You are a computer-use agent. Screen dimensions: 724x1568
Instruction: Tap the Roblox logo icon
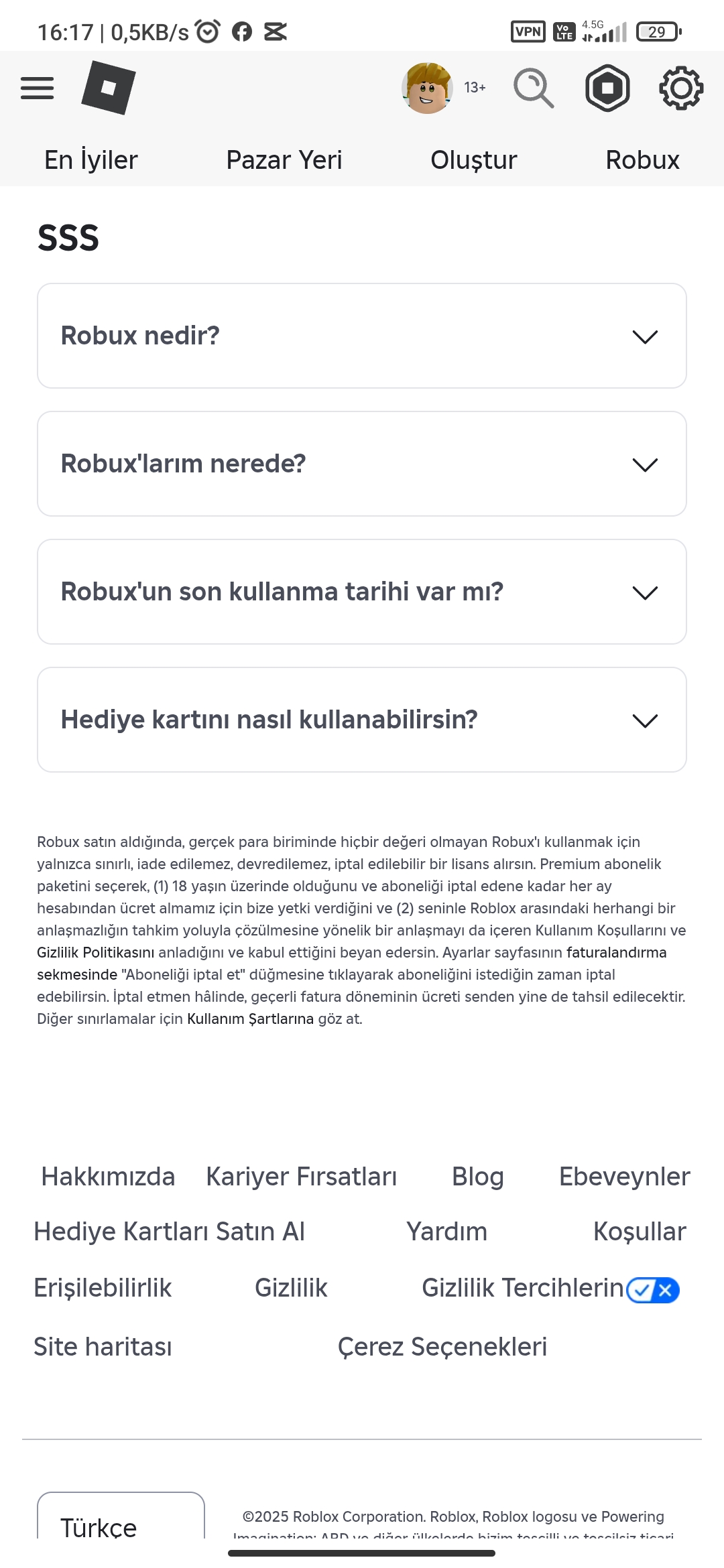click(108, 88)
